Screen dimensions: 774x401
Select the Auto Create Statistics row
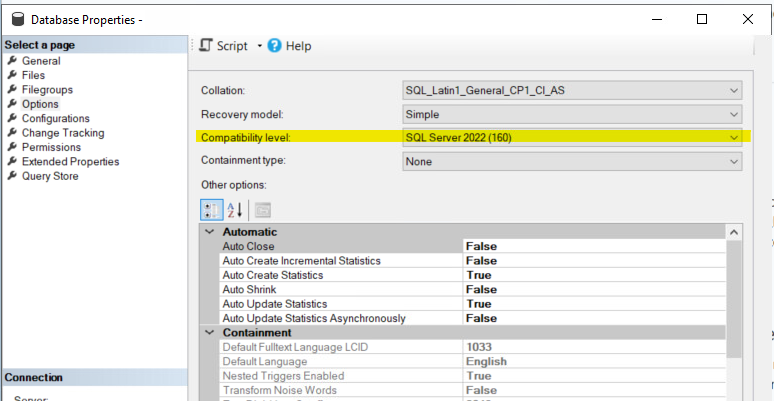point(472,275)
